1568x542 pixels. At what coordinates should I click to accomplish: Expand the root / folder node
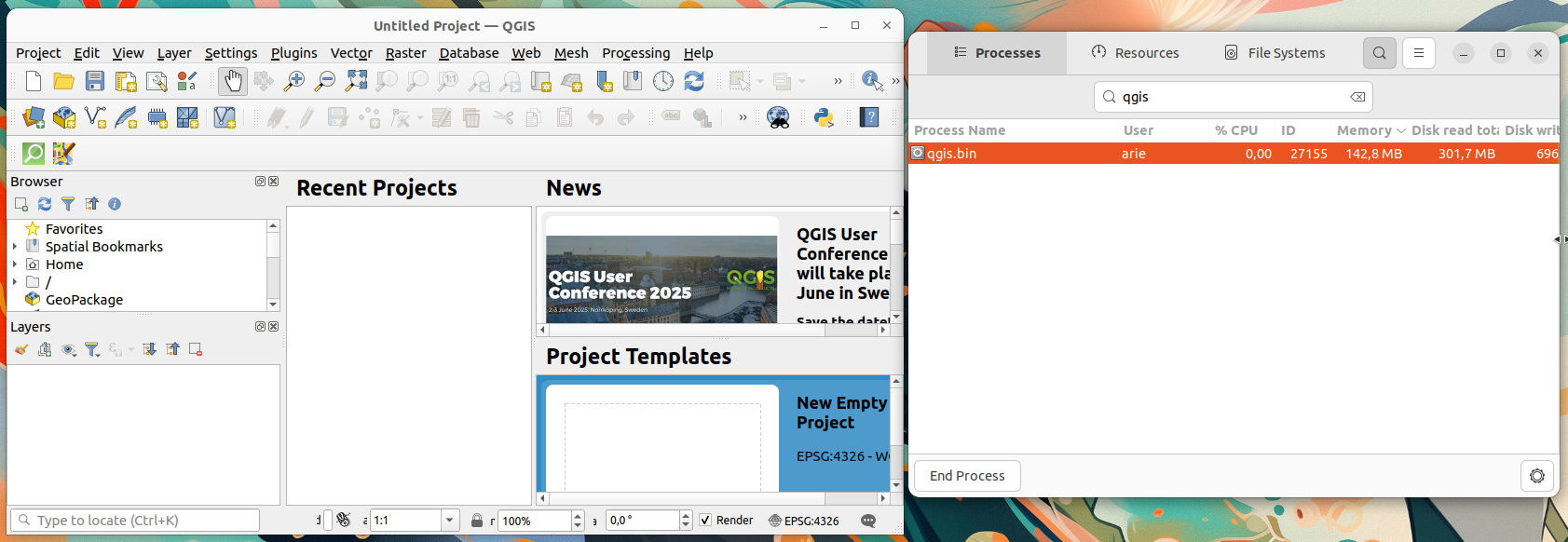coord(15,282)
